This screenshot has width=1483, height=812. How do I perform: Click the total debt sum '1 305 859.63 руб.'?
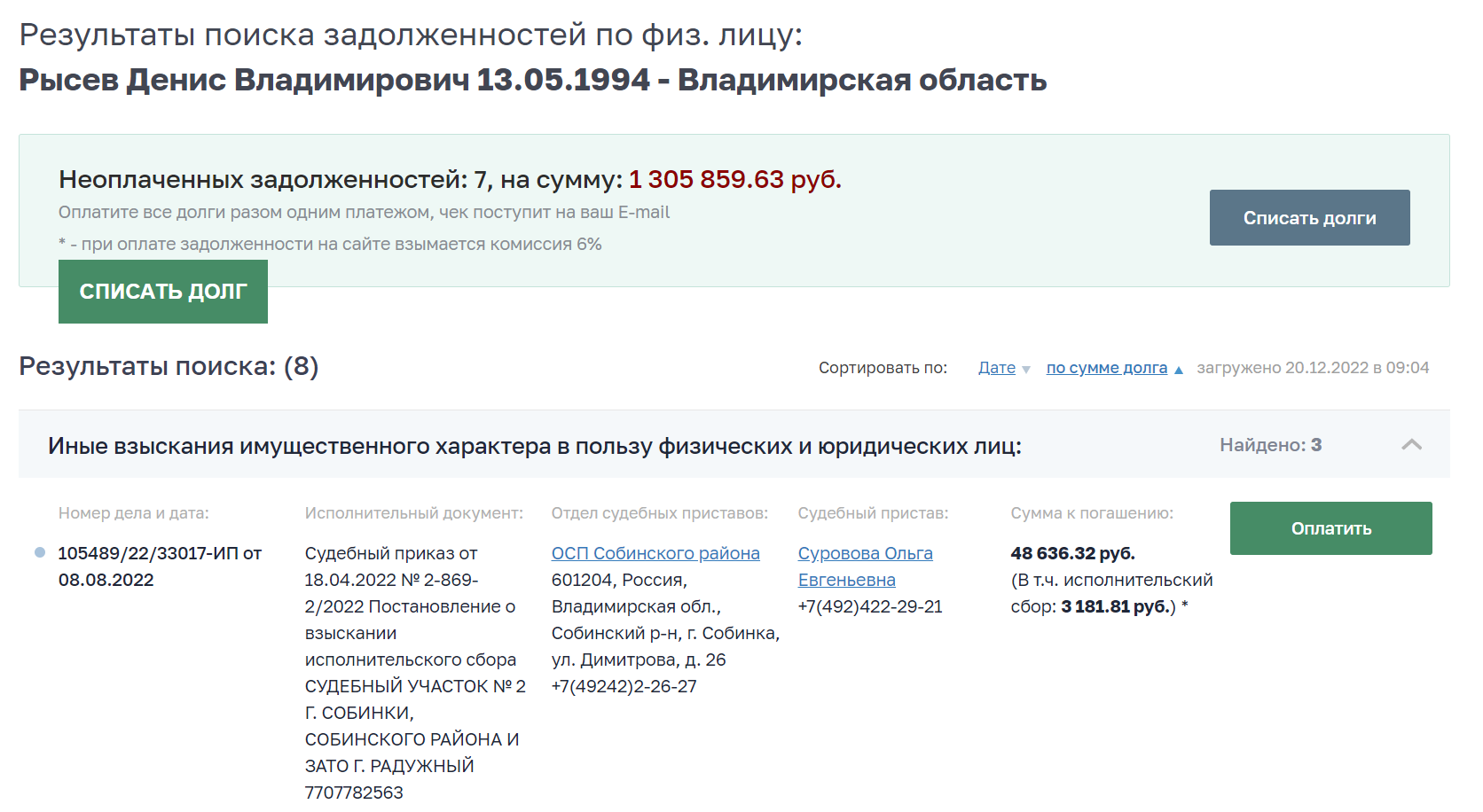coord(734,180)
